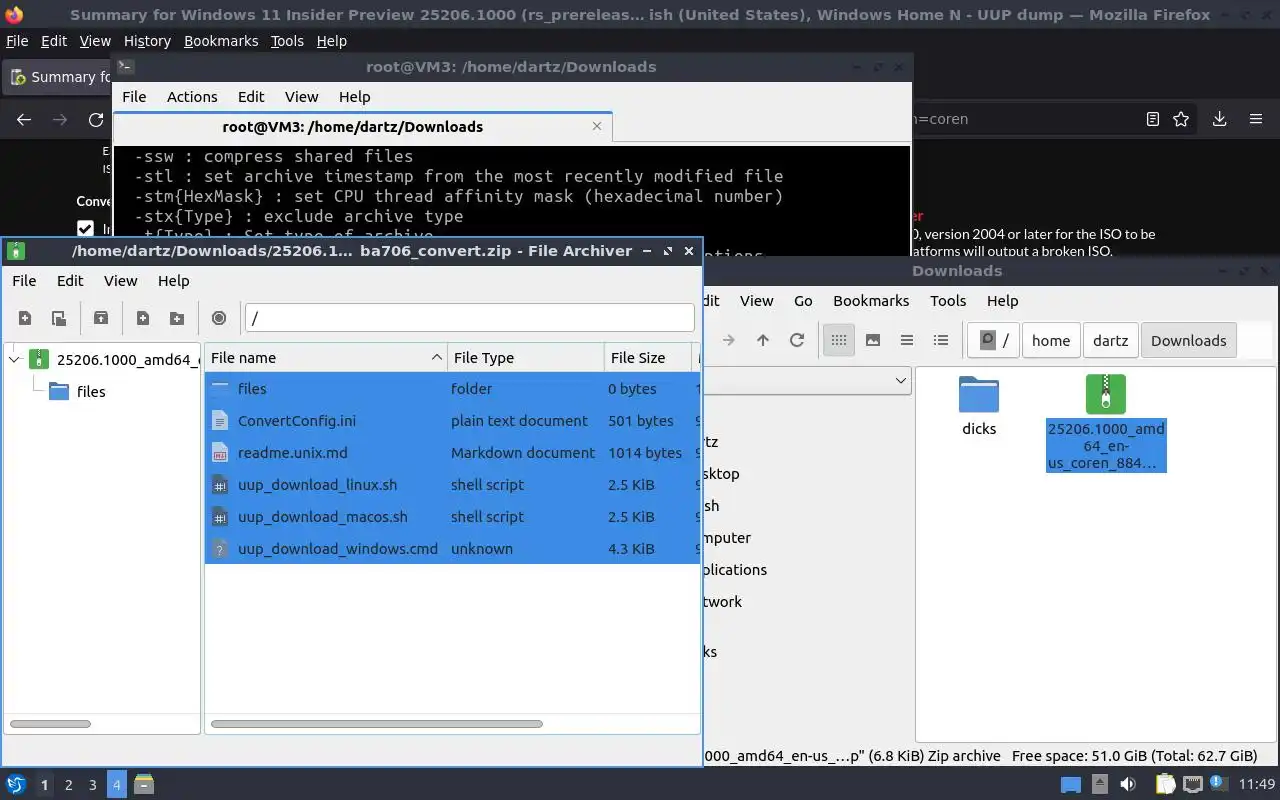
Task: Toggle the checkbox on the UUP dump page
Action: 85,229
